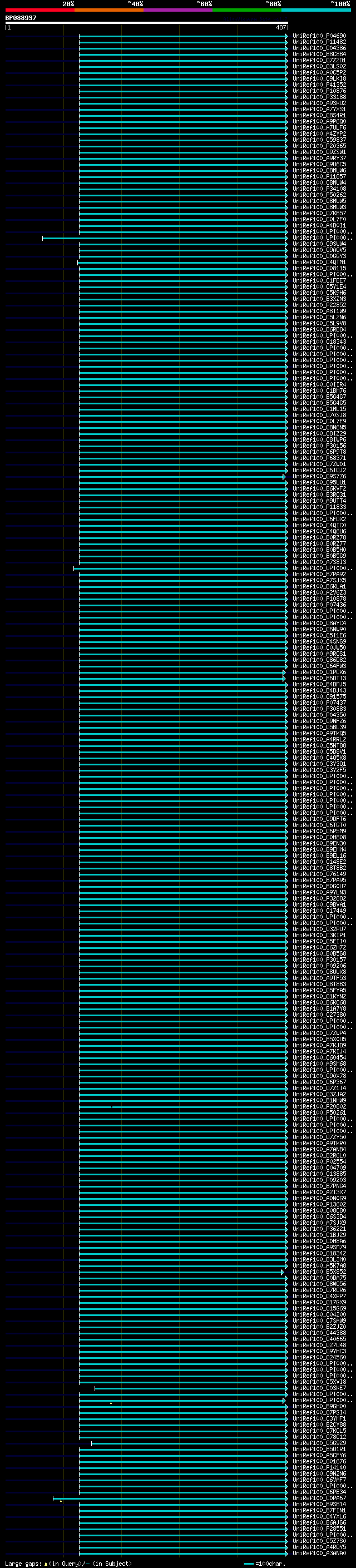356x1568 pixels.
Task: Select hit UniRef100_P07436
Action: pos(319,605)
